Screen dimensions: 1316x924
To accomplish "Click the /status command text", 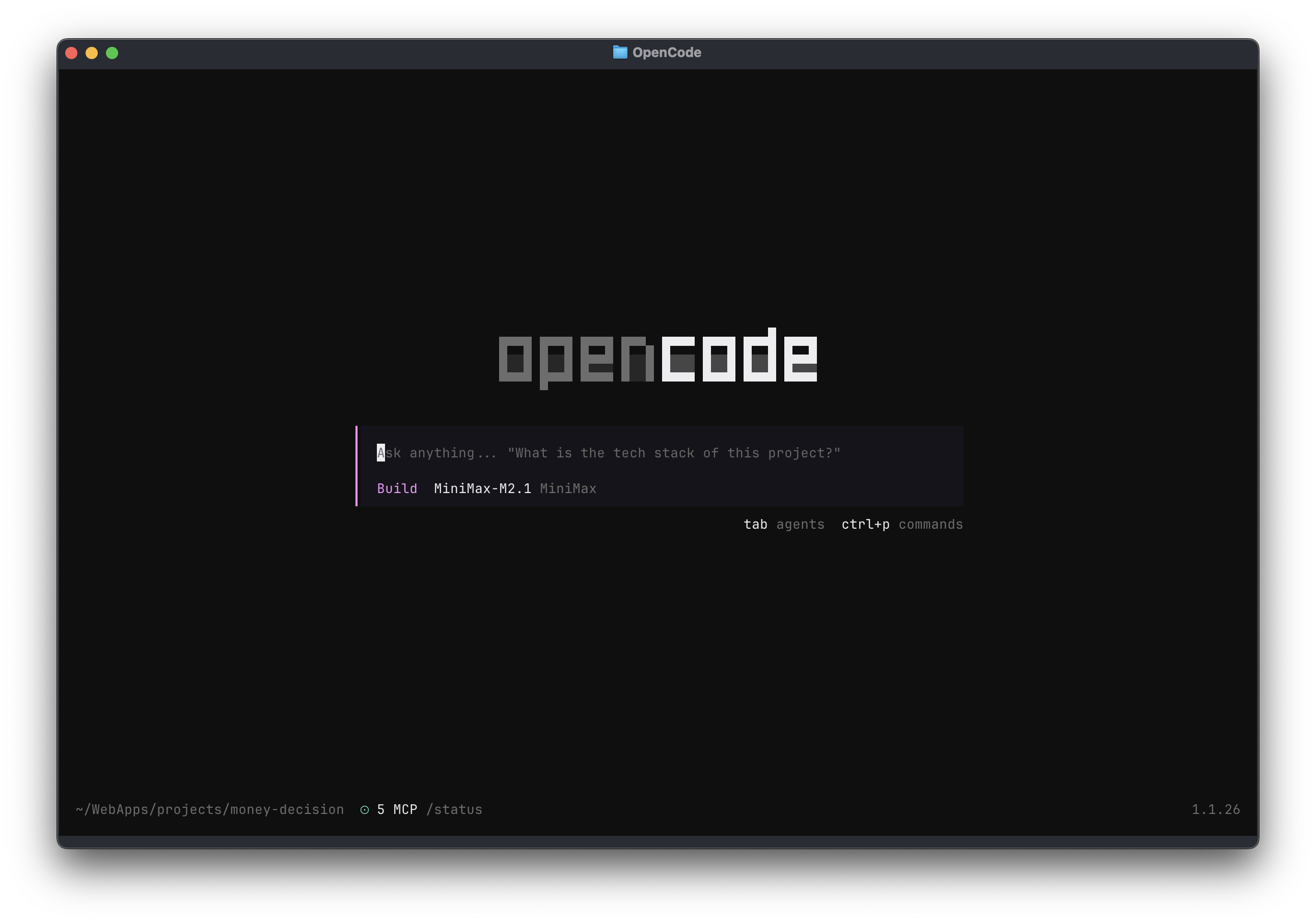I will point(454,809).
